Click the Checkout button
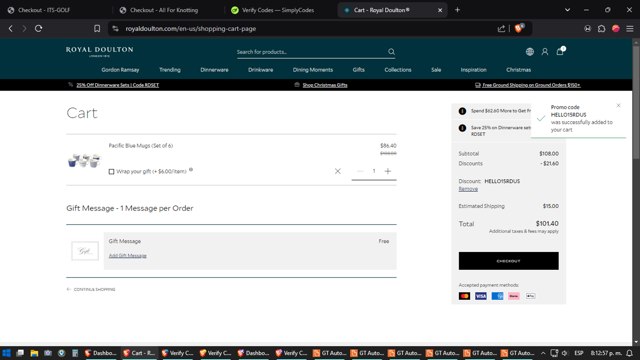Screen dimensions: 640x360 509,261
